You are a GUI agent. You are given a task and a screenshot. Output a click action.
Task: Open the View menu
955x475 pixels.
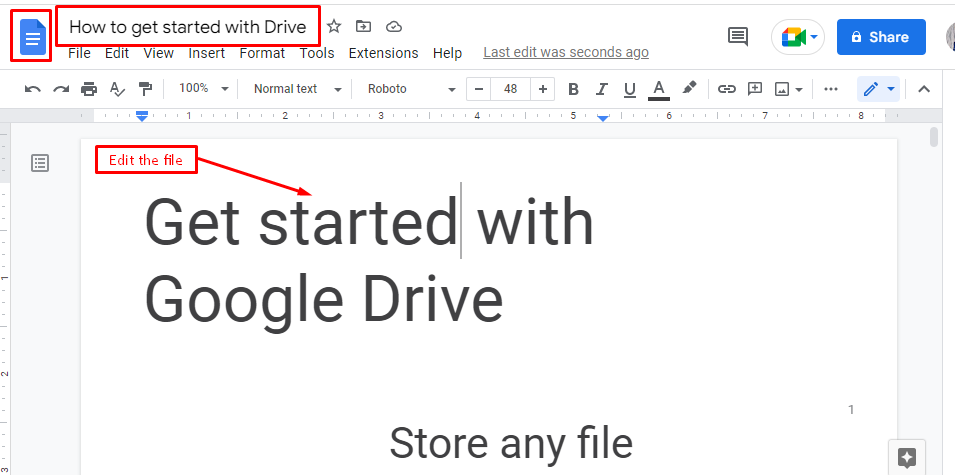tap(158, 53)
